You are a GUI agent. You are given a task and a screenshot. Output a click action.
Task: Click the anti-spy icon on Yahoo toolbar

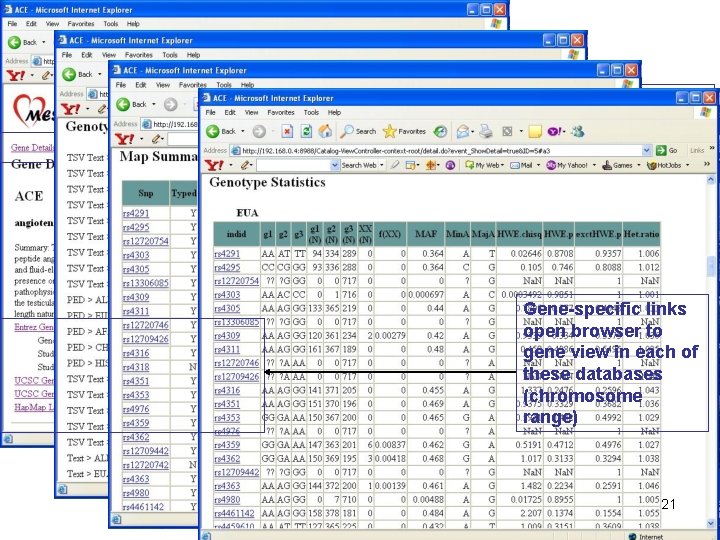[x=431, y=165]
